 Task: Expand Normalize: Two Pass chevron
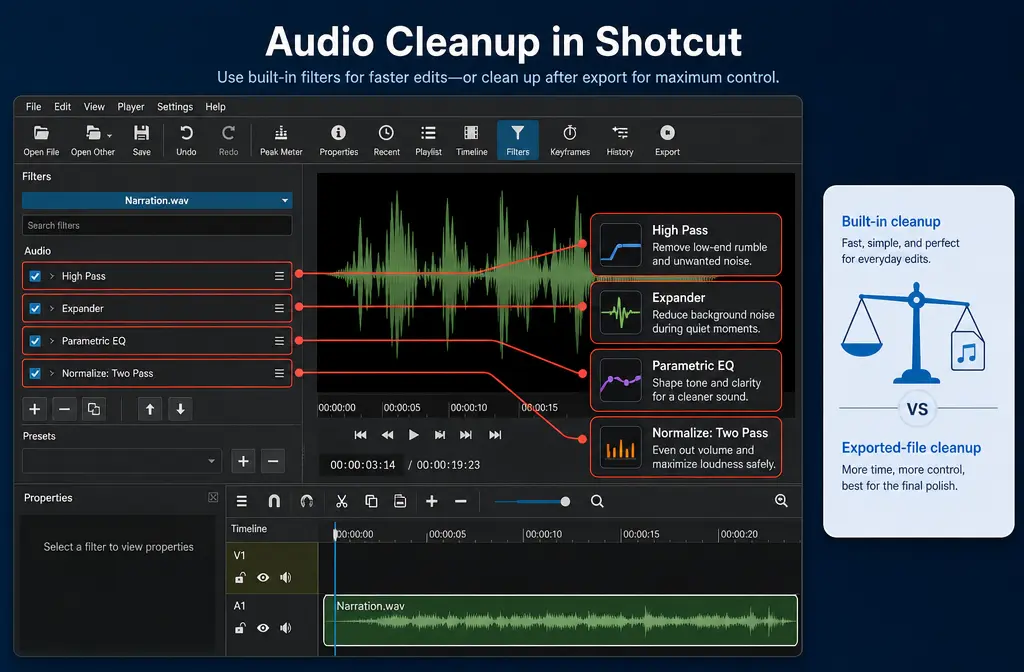point(52,374)
